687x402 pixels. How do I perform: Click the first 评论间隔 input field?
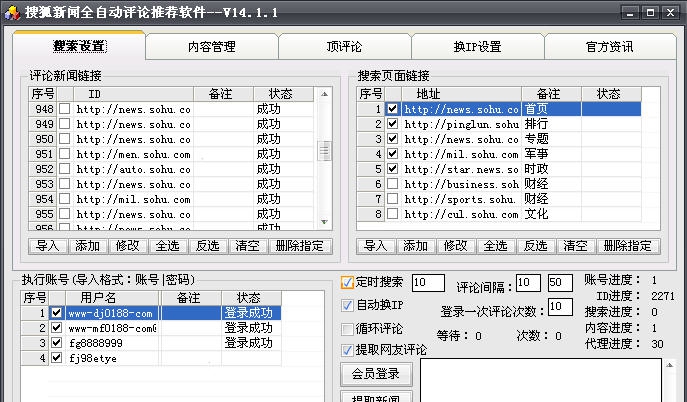(x=528, y=282)
